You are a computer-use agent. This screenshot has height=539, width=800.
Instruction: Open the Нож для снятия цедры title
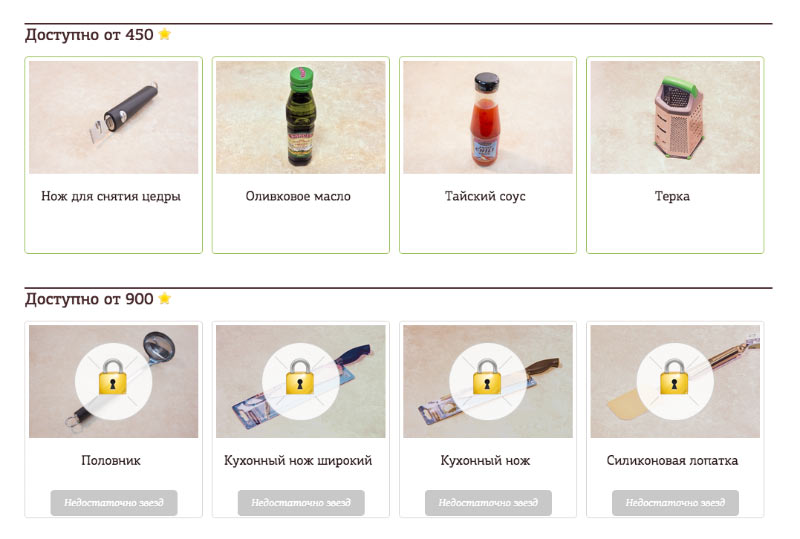[x=111, y=197]
